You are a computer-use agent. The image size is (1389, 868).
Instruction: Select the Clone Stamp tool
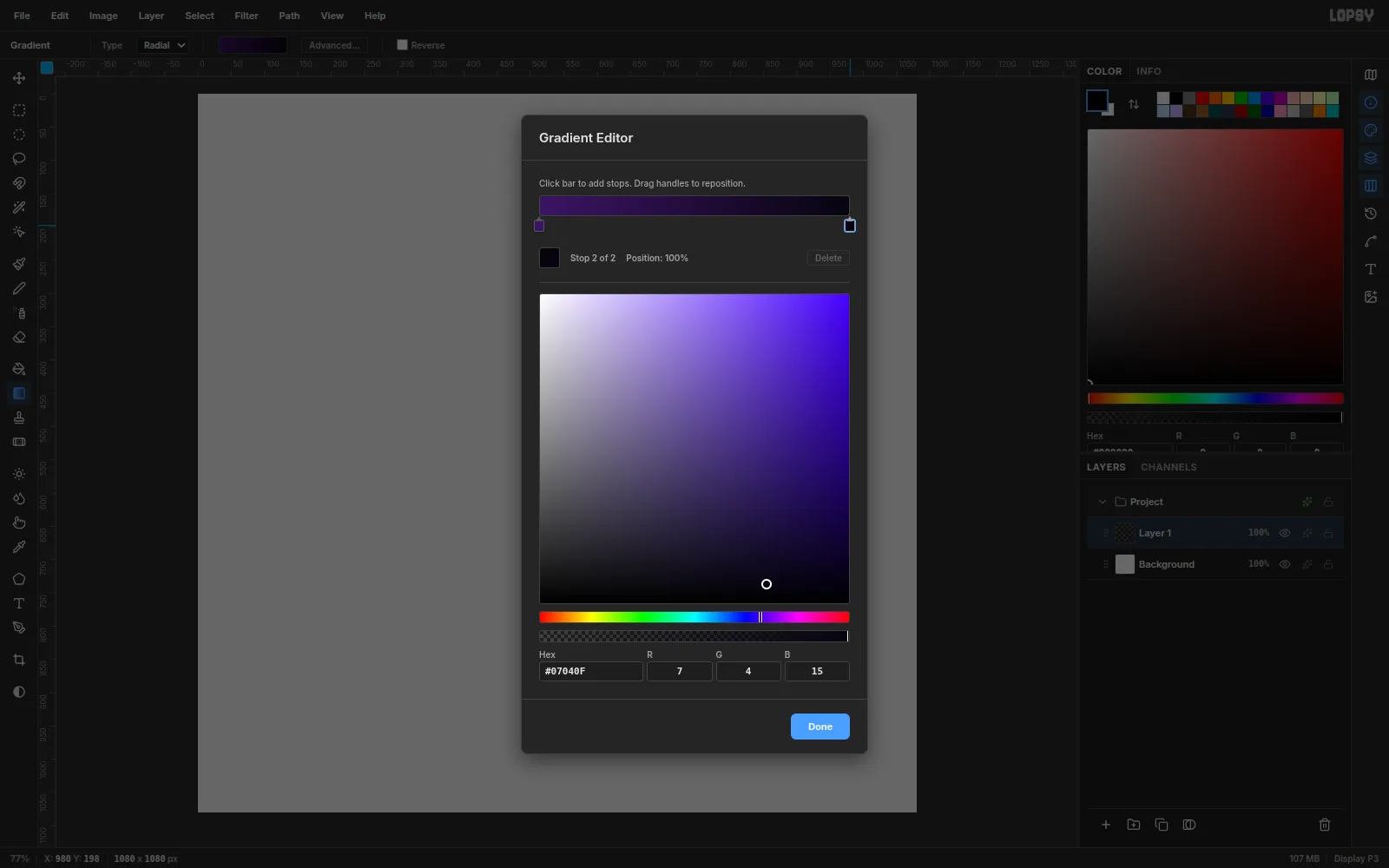point(19,418)
